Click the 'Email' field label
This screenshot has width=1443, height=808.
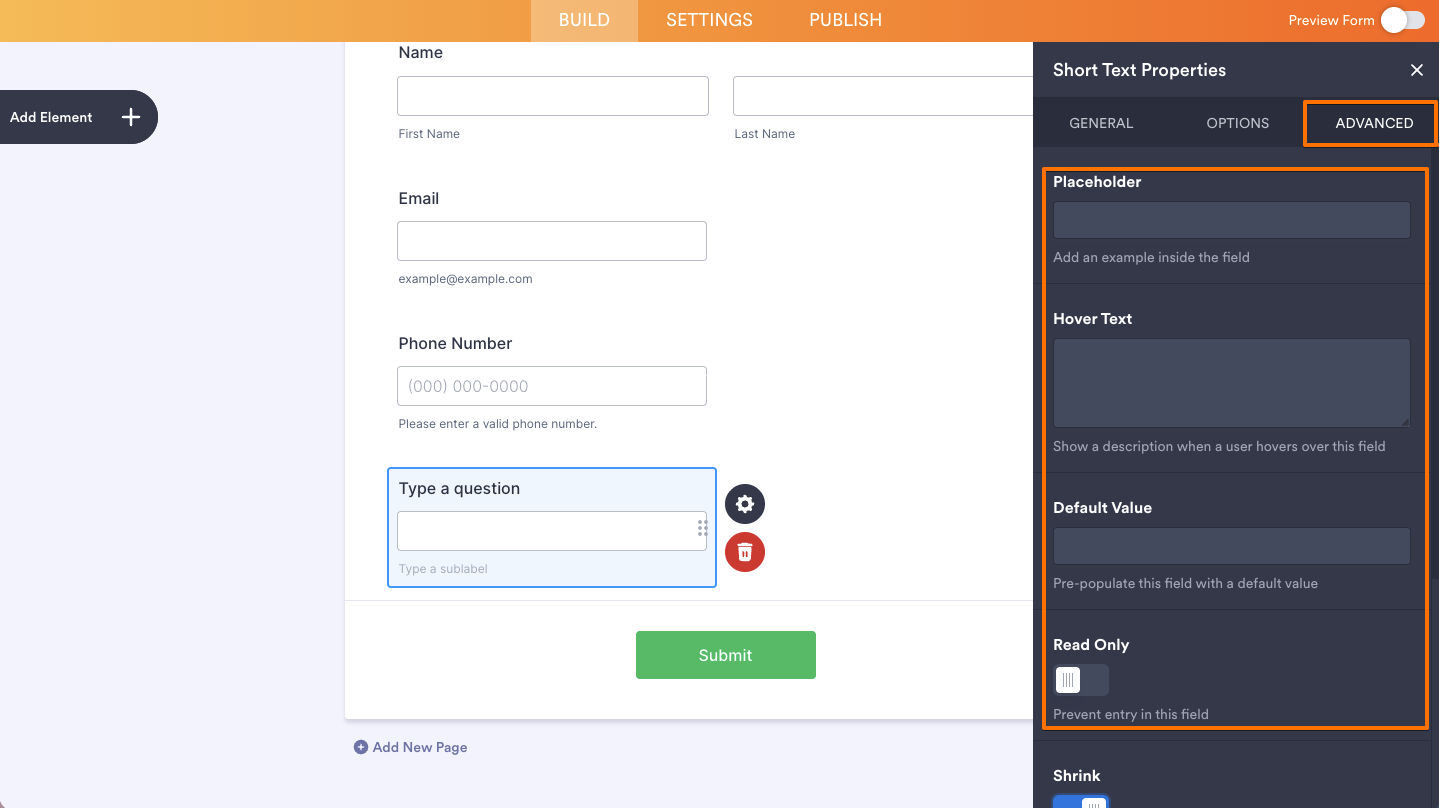click(418, 198)
